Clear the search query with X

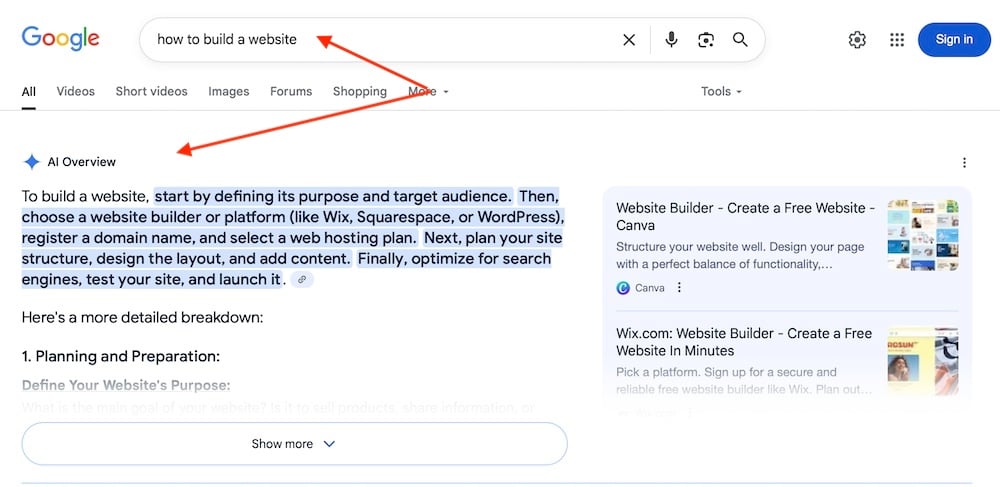629,40
